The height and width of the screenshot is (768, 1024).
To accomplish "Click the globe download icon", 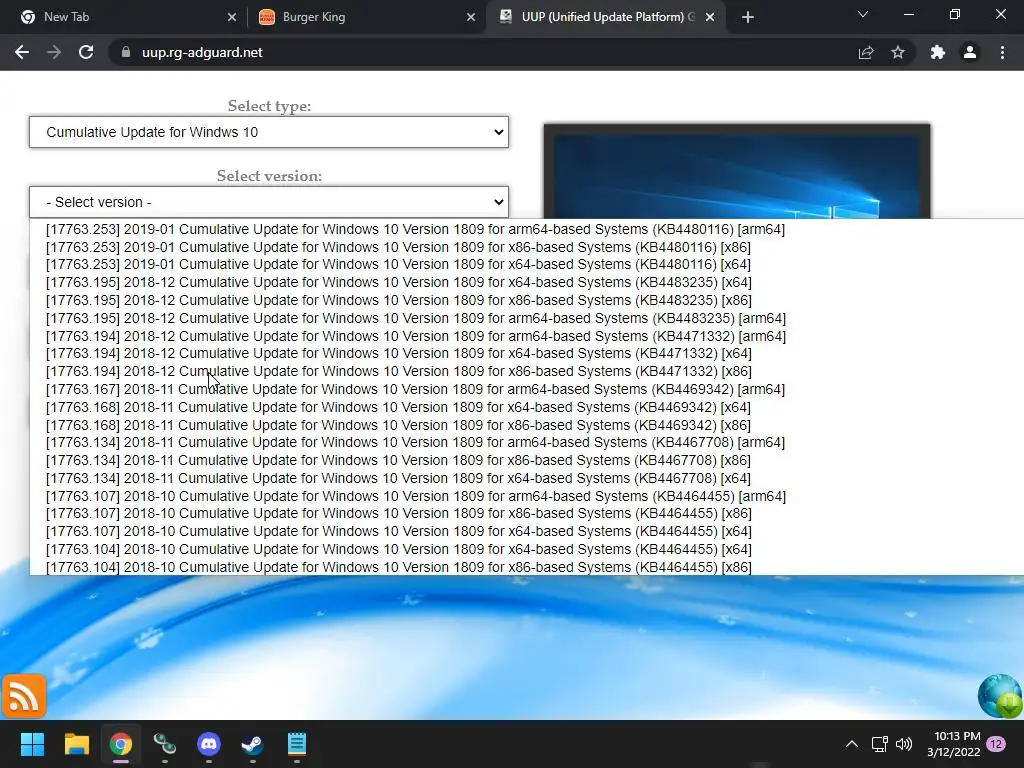I will pos(1000,697).
